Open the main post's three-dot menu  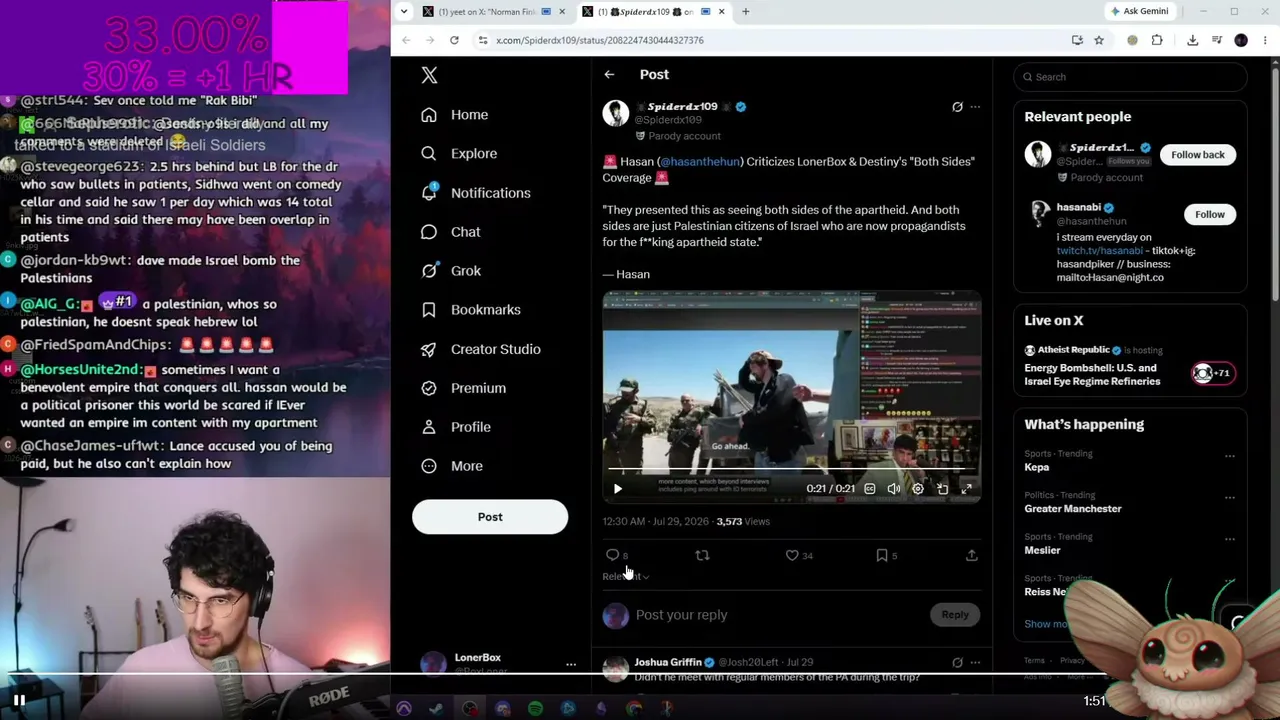975,107
